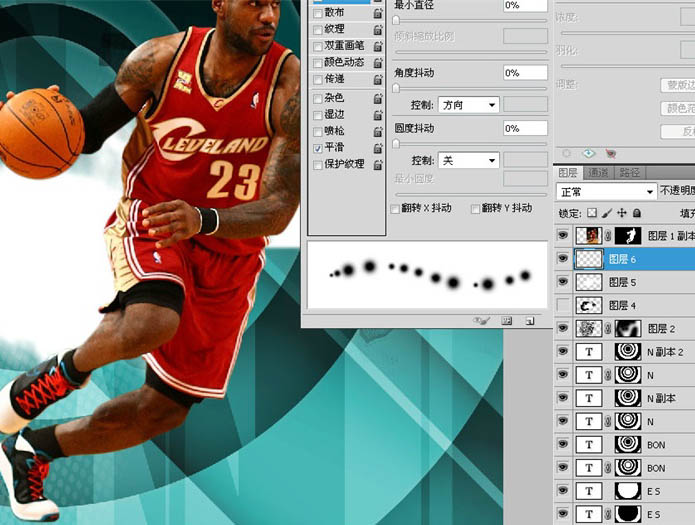This screenshot has height=525, width=695.
Task: Enable 湿边 checkbox
Action: pos(317,115)
